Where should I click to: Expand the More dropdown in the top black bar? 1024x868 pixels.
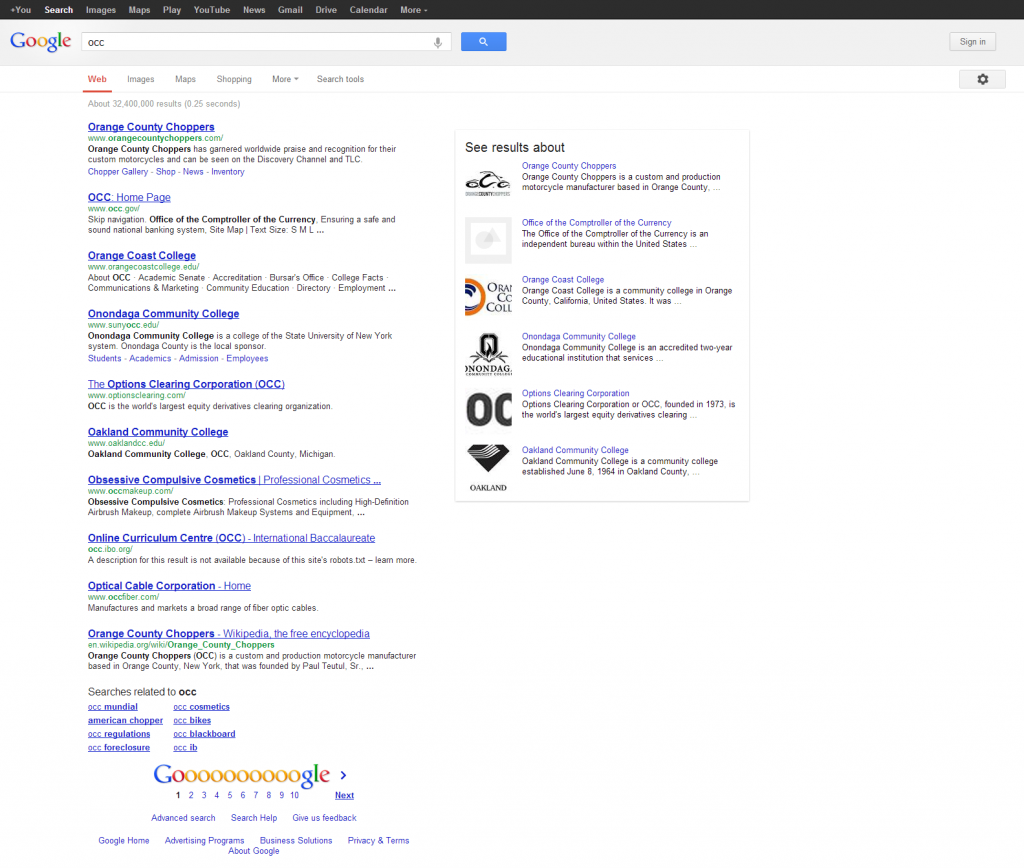(x=414, y=10)
